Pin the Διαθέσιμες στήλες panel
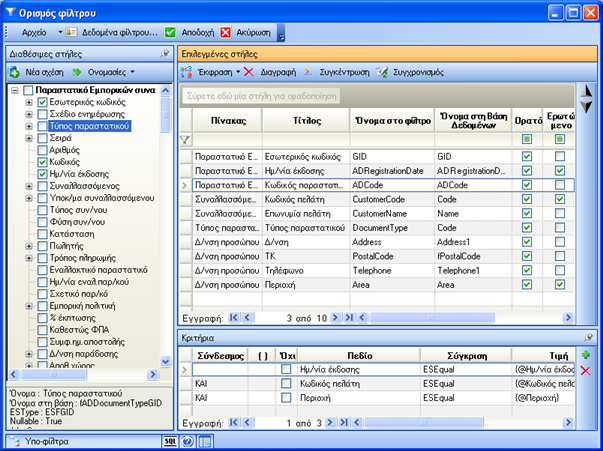Viewport: 603px width, 451px height. pos(165,54)
